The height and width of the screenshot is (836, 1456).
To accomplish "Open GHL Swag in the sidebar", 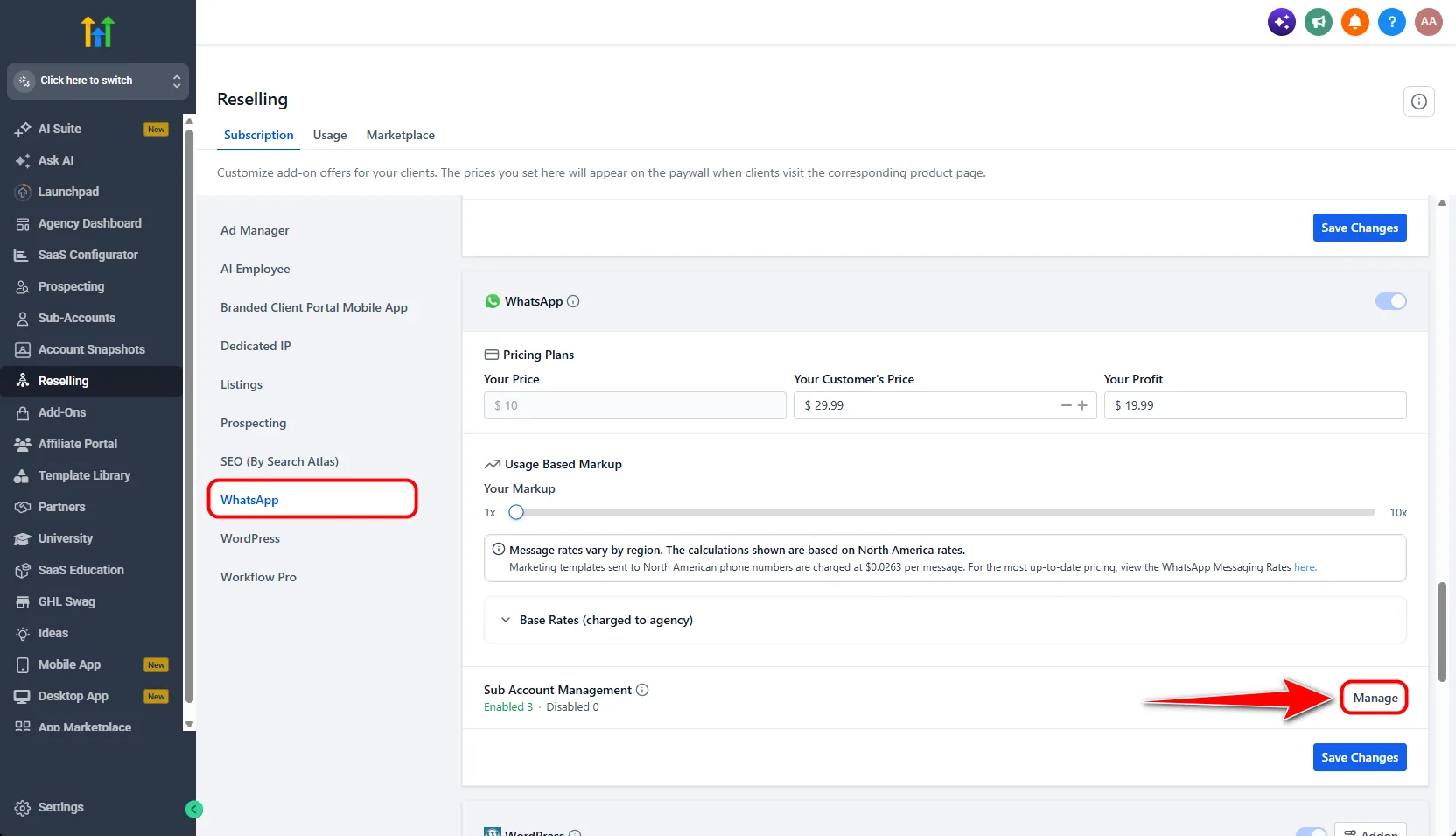I will click(x=91, y=601).
